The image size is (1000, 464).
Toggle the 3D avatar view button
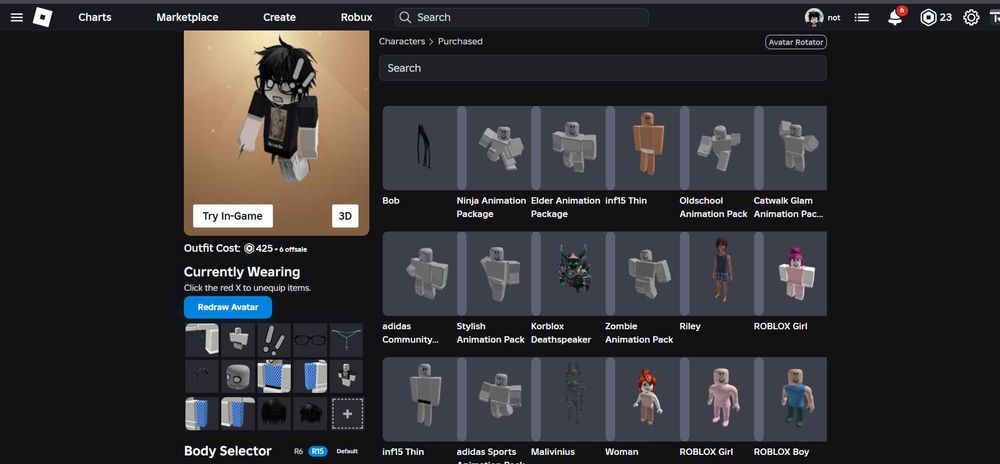click(345, 216)
